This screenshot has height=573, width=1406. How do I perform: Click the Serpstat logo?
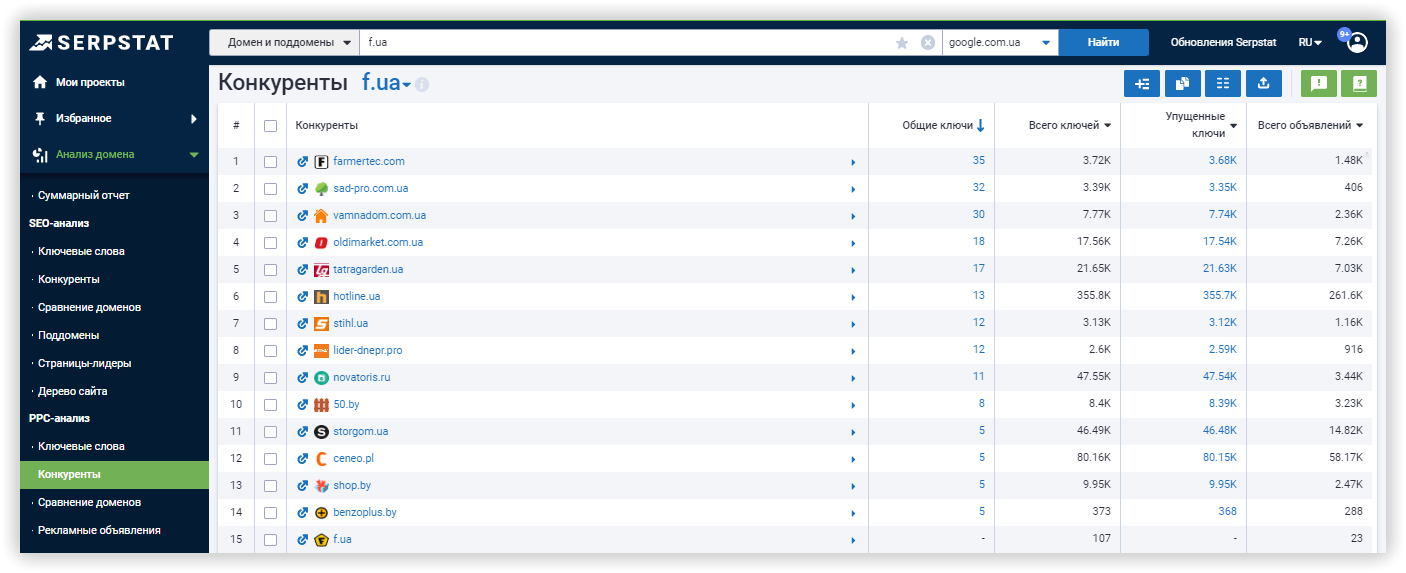[101, 42]
